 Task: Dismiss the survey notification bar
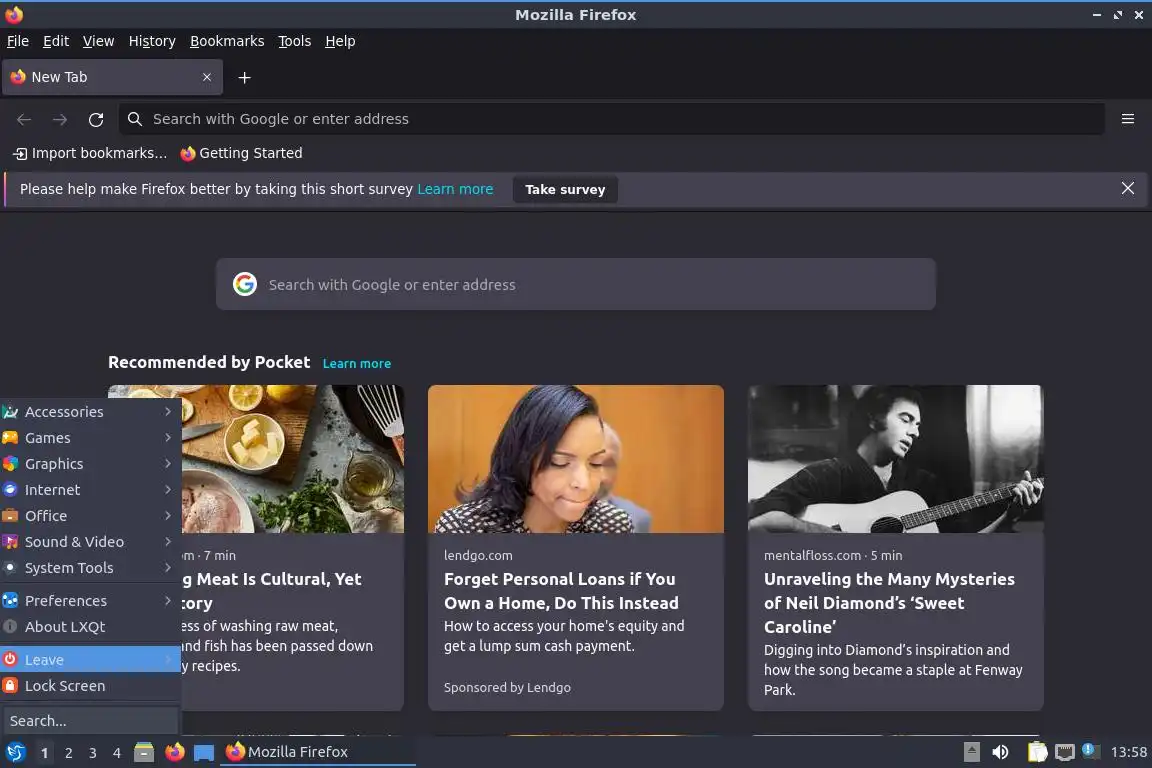1128,189
